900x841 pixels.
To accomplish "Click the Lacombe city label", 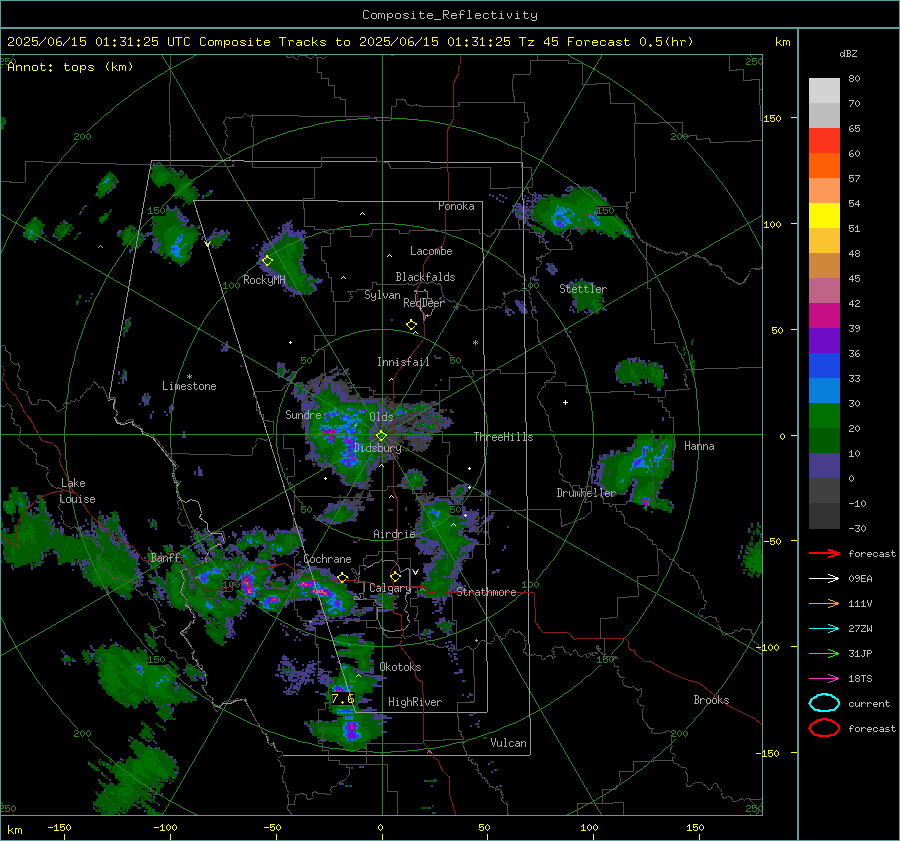I will (x=431, y=251).
